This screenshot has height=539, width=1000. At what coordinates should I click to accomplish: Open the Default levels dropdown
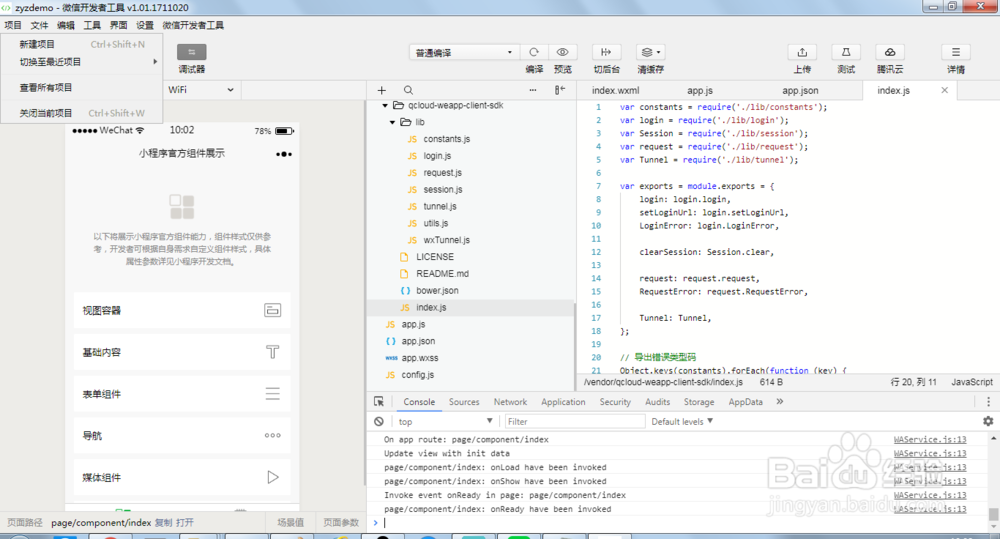pyautogui.click(x=682, y=422)
